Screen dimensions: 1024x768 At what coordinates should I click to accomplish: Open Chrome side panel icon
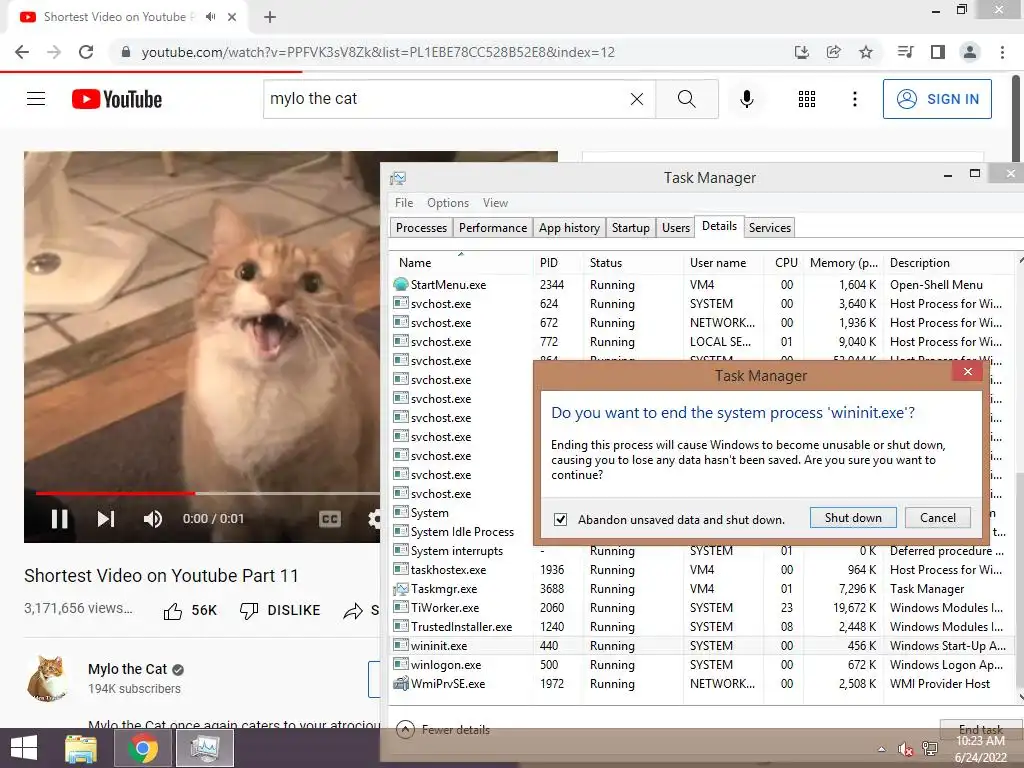pyautogui.click(x=938, y=52)
